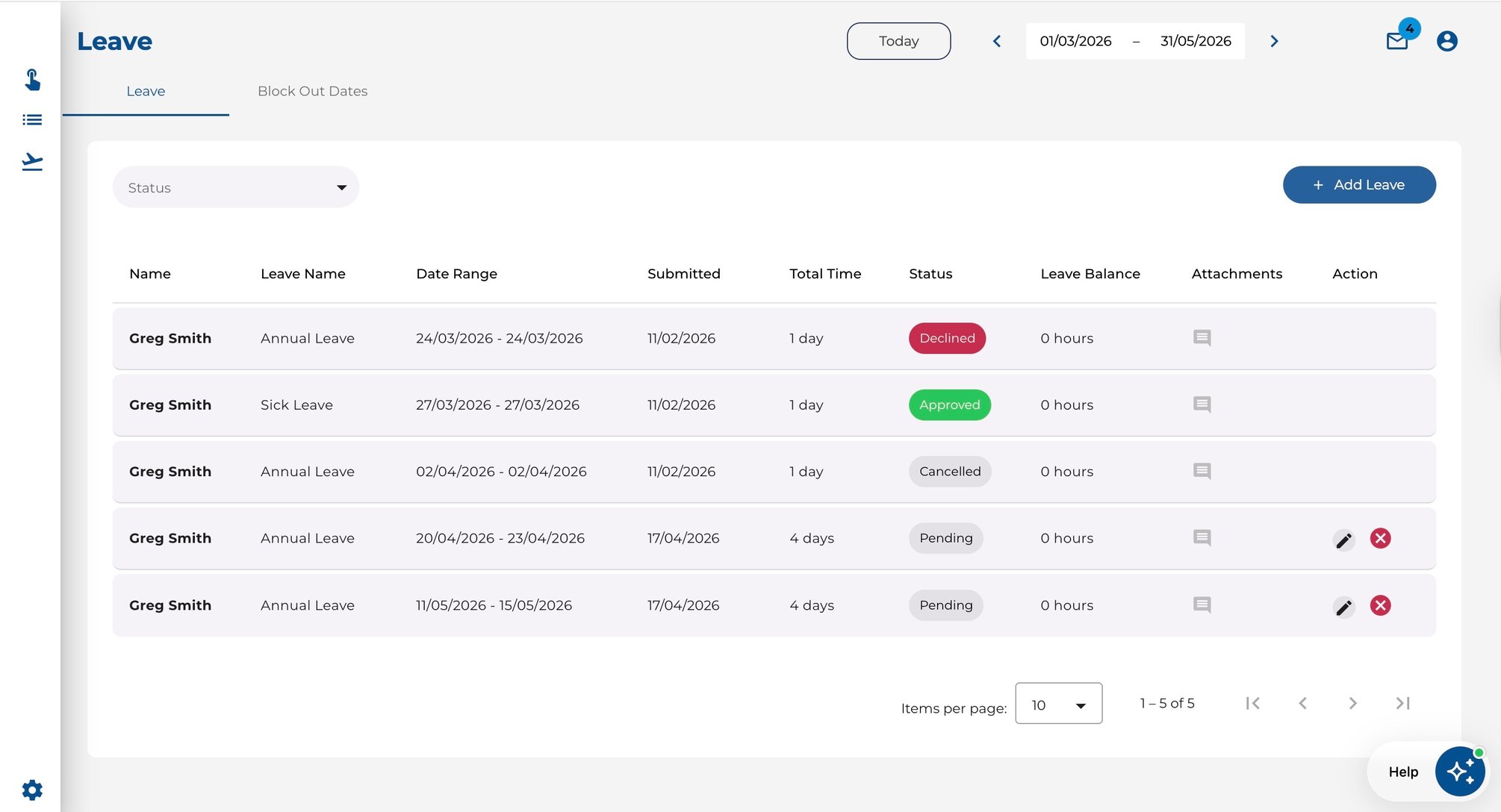
Task: Open the user profile account icon
Action: pos(1447,41)
